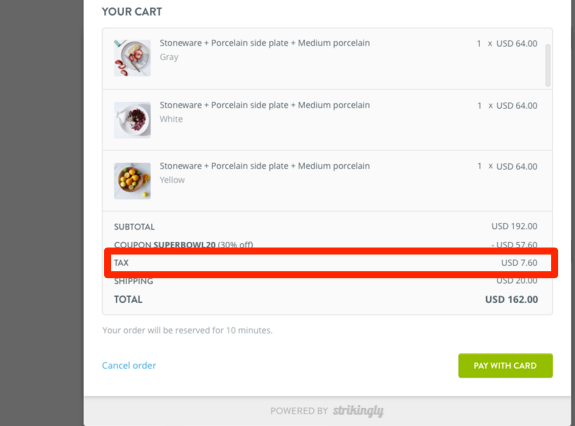Click the SUBTOTAL amount USD 192.00
Screen dimensions: 575x426
pyautogui.click(x=514, y=226)
